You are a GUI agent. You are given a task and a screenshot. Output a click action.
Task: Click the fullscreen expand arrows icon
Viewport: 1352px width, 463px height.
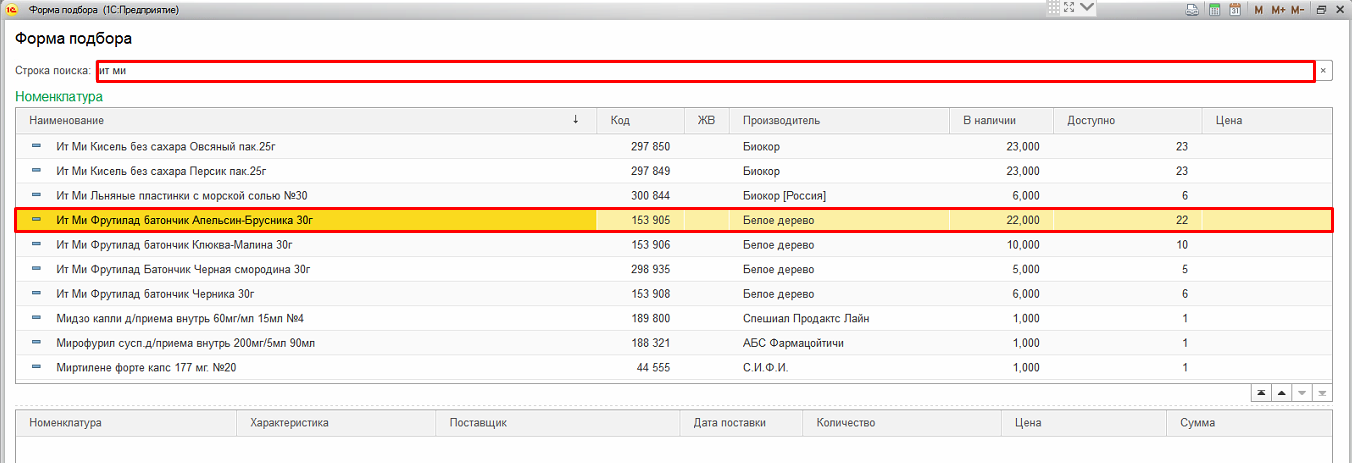1068,8
